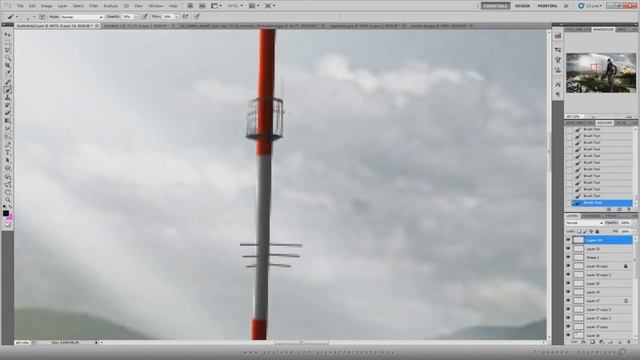Switch to the ESSENTIALS workspace
Viewport: 640px width, 360px height.
pyautogui.click(x=495, y=6)
